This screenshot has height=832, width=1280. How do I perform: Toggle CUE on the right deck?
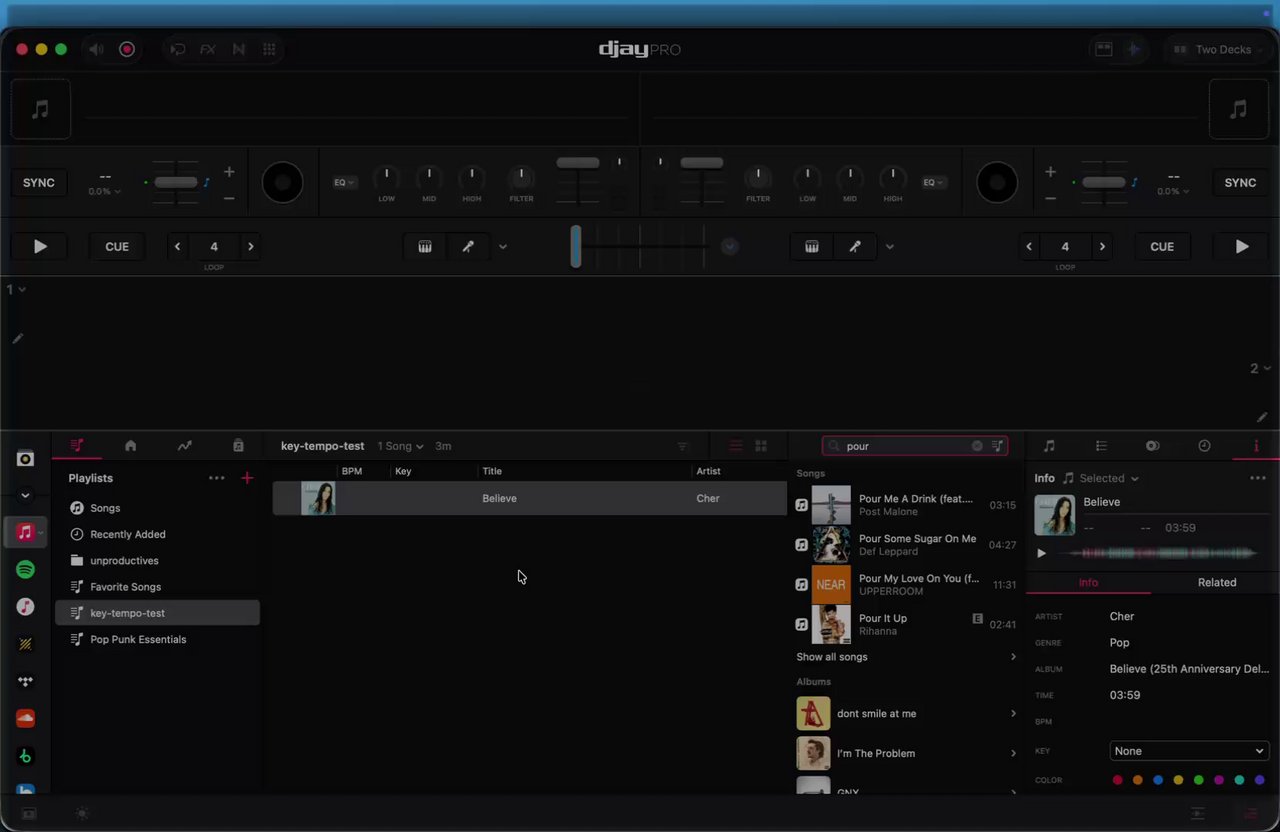click(1162, 247)
